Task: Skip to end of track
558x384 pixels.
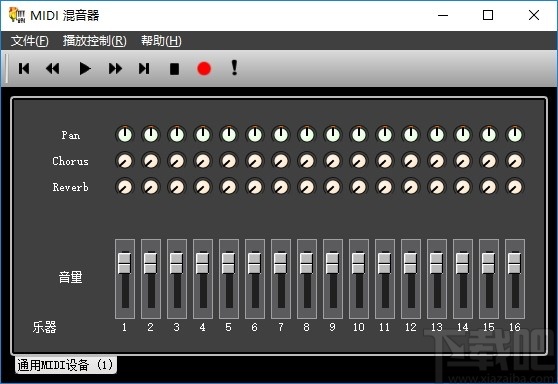Action: tap(144, 68)
